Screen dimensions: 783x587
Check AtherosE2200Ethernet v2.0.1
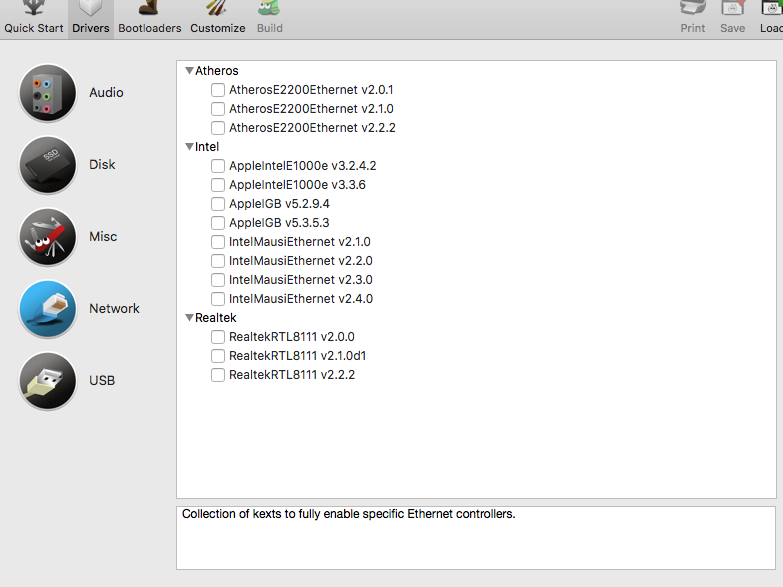point(218,90)
